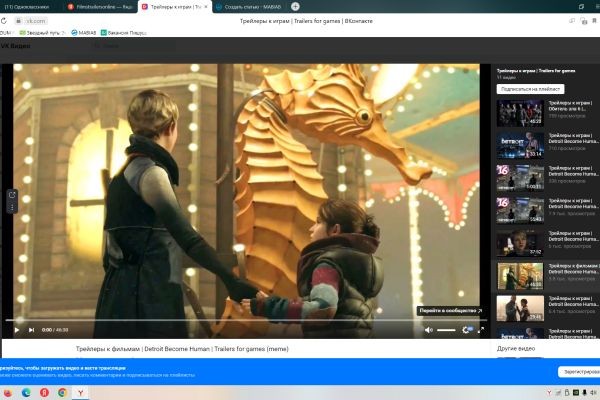The height and width of the screenshot is (400, 600).
Task: Switch to the Создать статью MABIAB tab
Action: (x=249, y=7)
